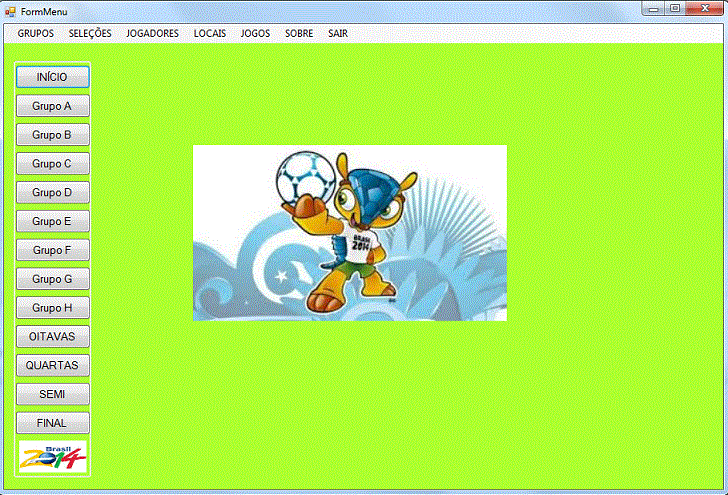The height and width of the screenshot is (495, 728).
Task: Open the OITAVAS round
Action: coord(52,336)
